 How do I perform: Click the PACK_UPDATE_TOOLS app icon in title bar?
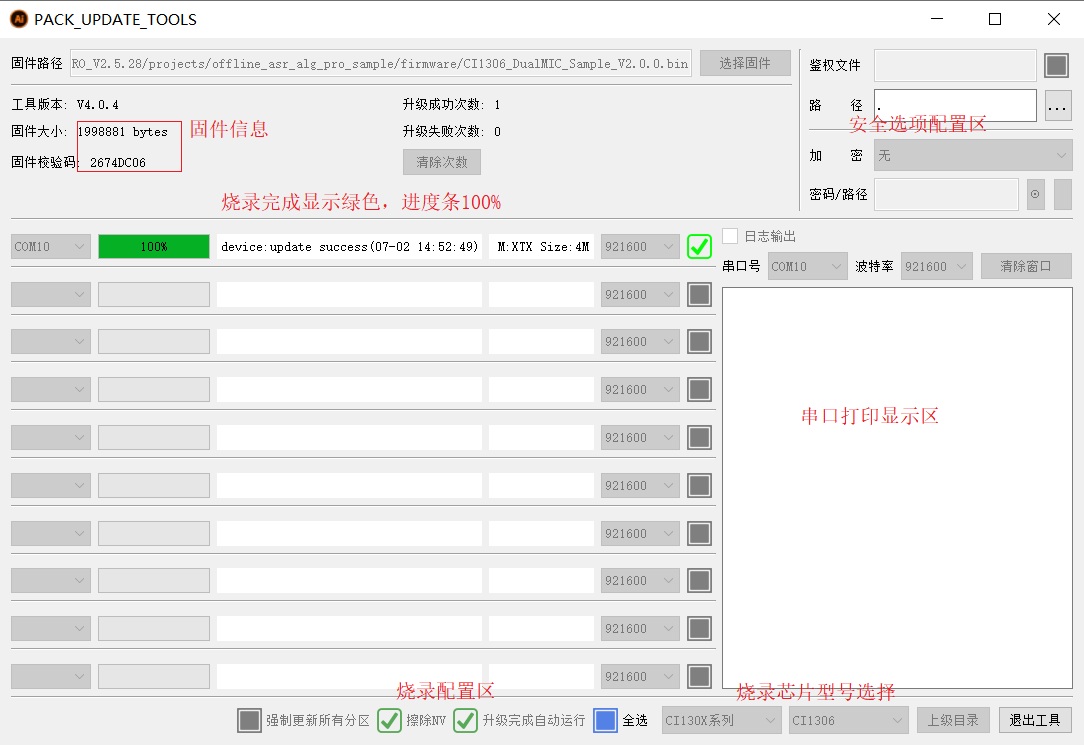[x=18, y=19]
